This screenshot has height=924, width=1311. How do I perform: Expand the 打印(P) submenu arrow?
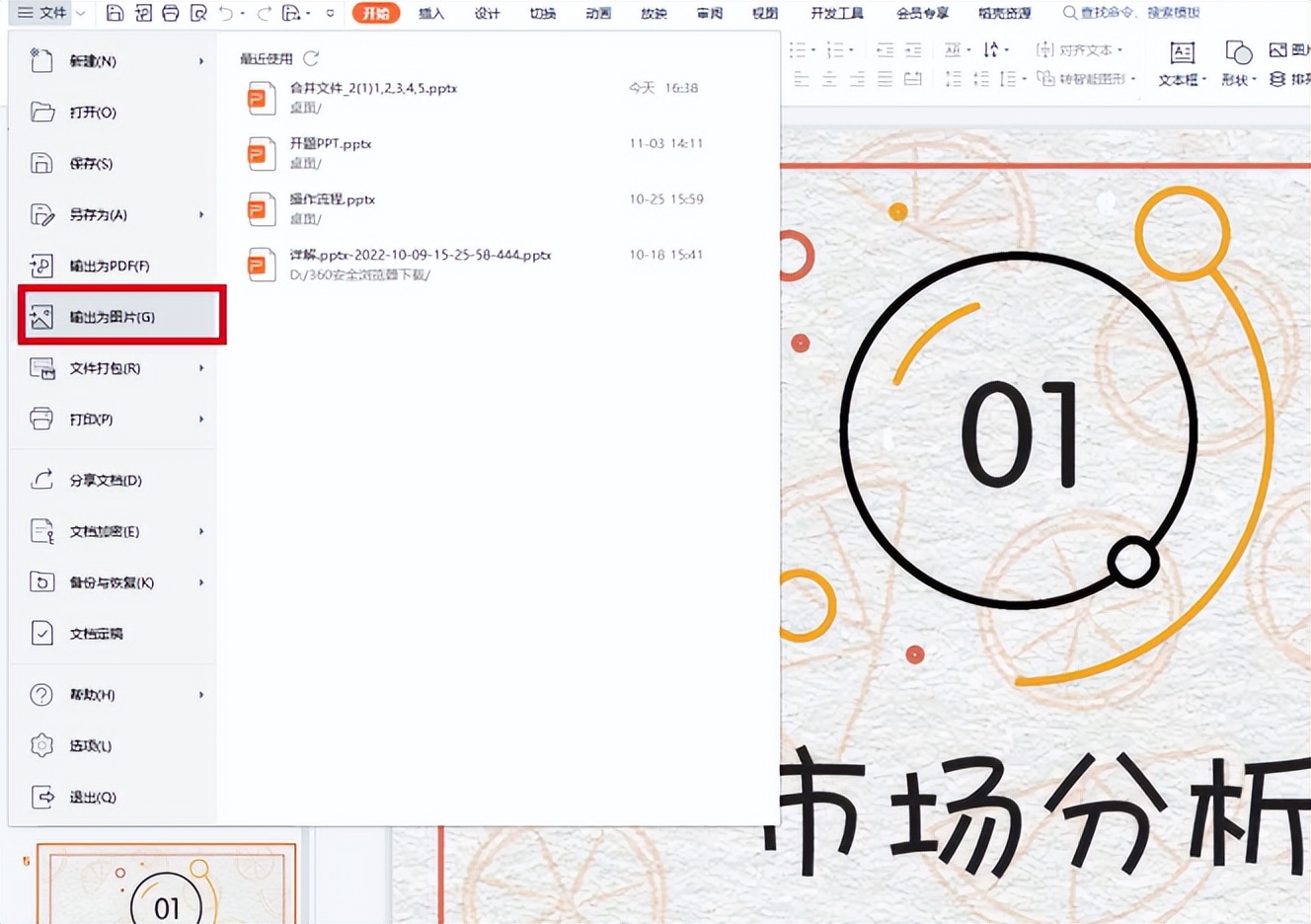201,420
